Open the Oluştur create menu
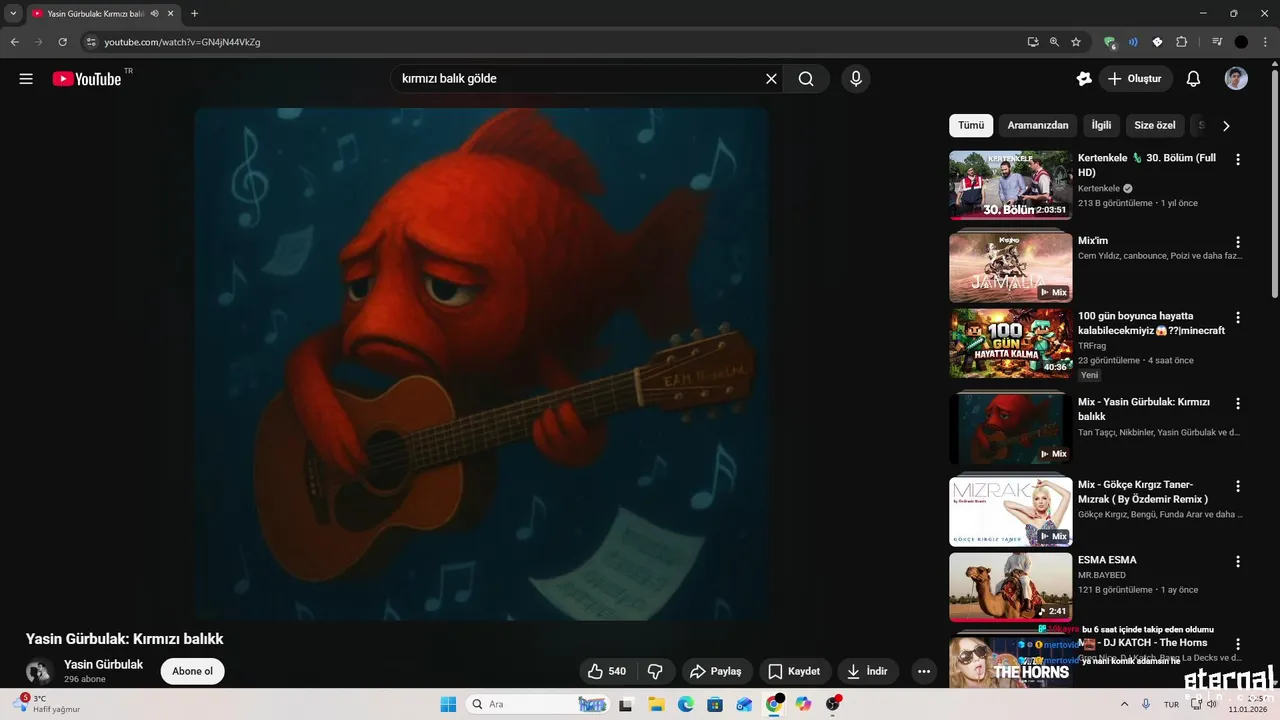Screen dimensions: 1280x720 [x=1136, y=79]
